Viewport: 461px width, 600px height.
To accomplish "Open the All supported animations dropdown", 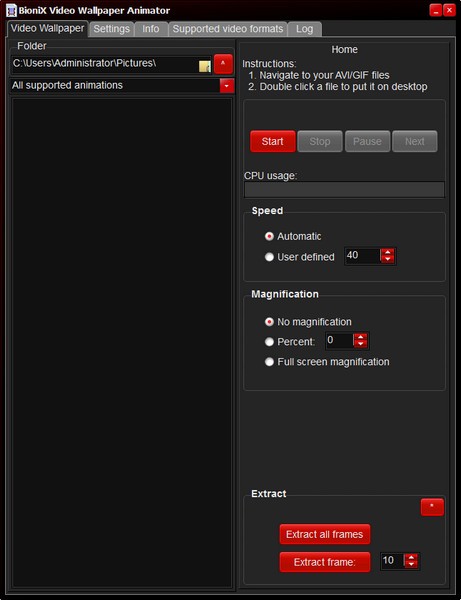I will 226,86.
